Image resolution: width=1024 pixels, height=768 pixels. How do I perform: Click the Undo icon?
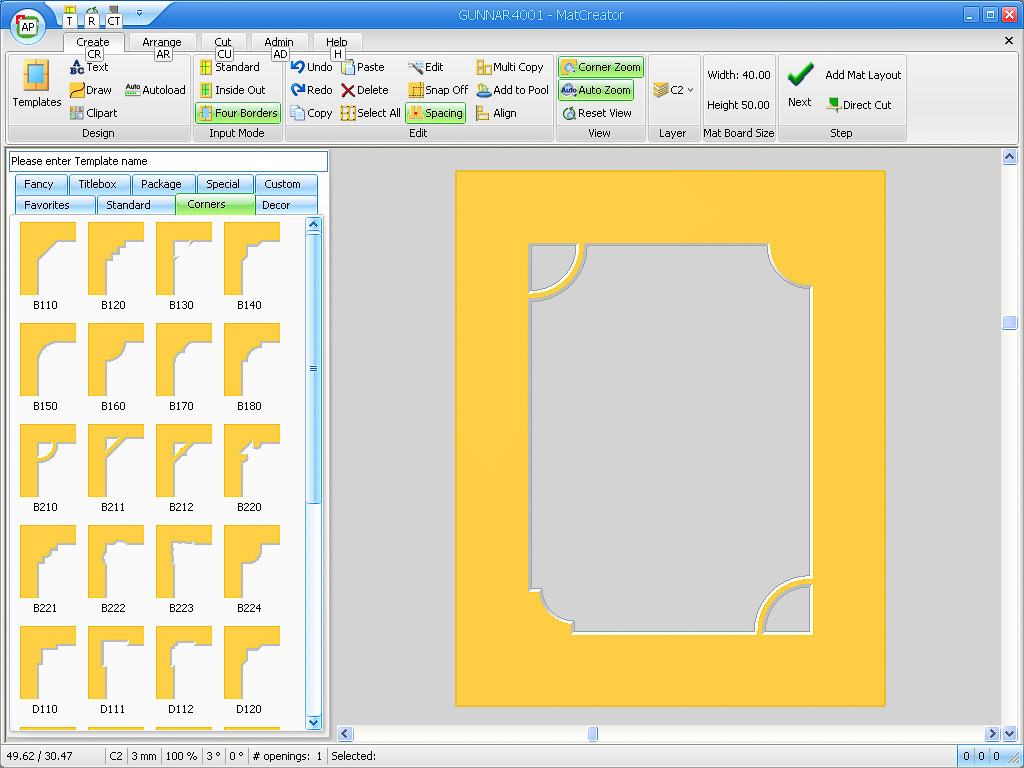298,67
